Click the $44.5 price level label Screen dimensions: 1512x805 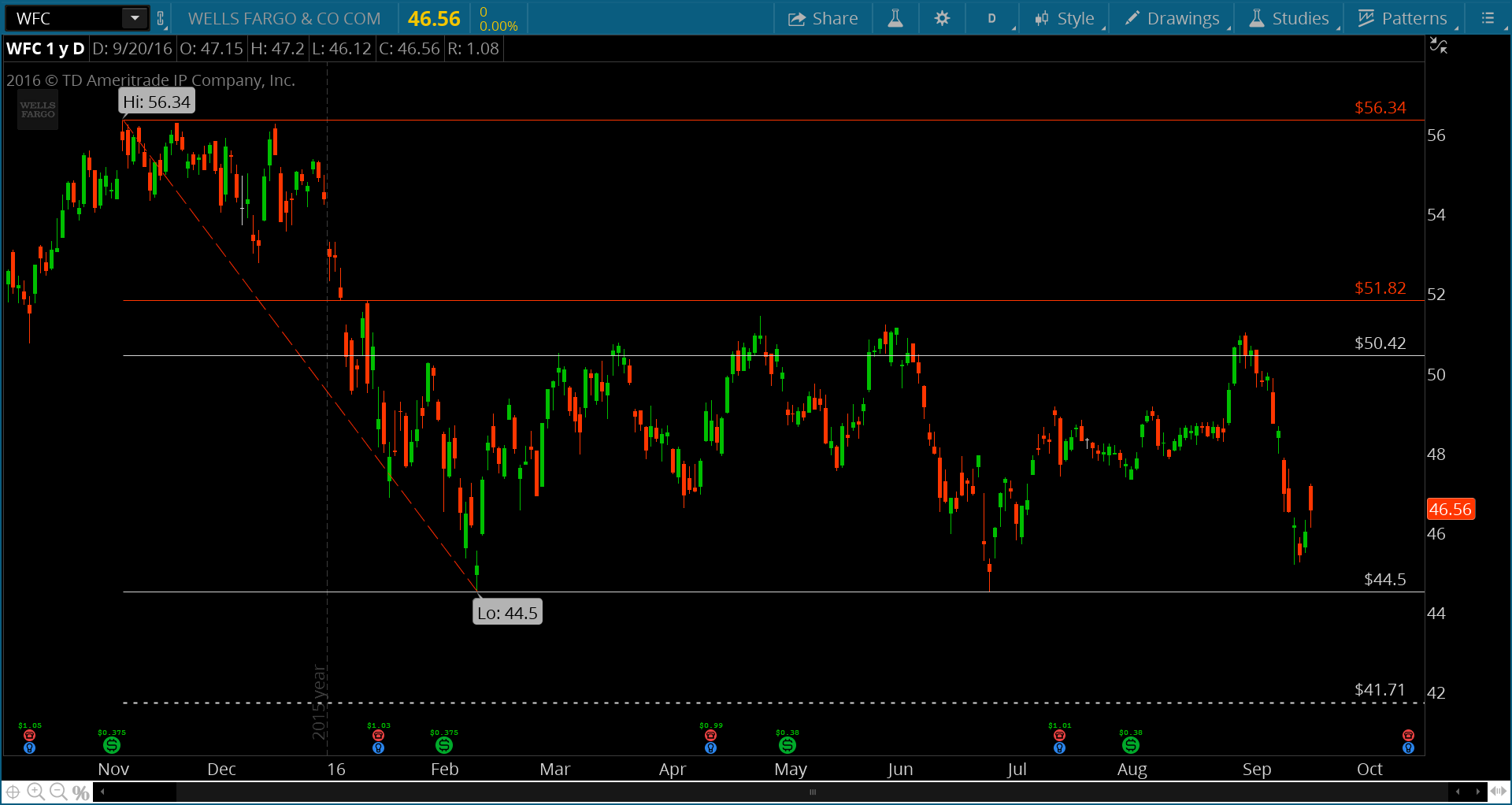pos(1384,579)
